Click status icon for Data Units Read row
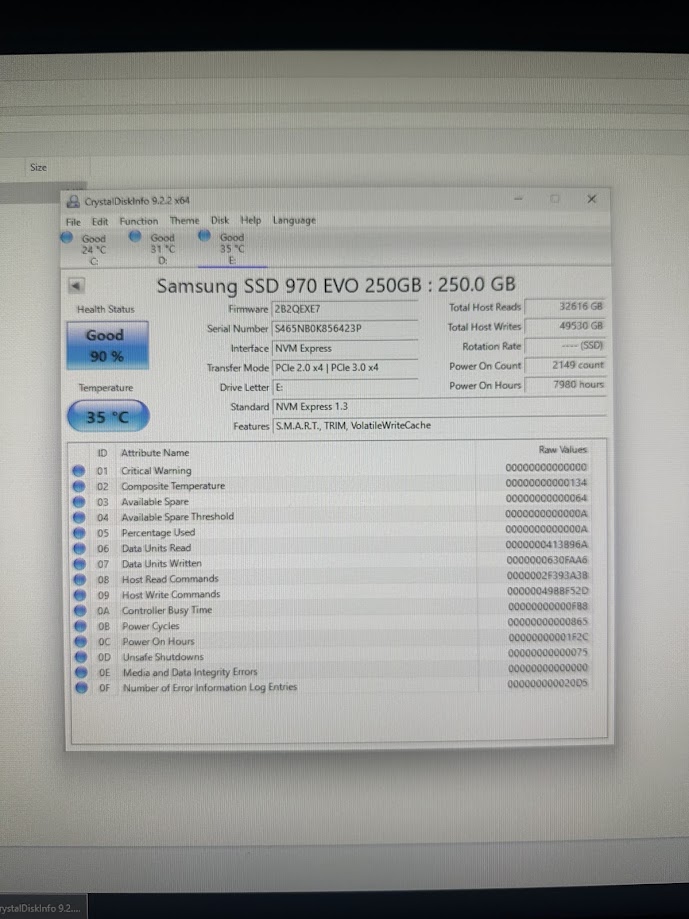Viewport: 689px width, 919px height. click(x=79, y=549)
